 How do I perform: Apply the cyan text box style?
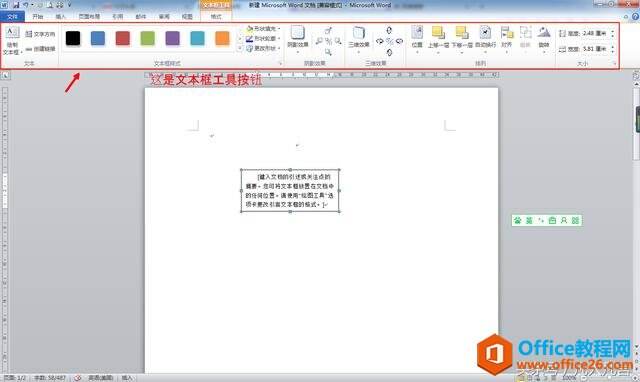tap(198, 38)
